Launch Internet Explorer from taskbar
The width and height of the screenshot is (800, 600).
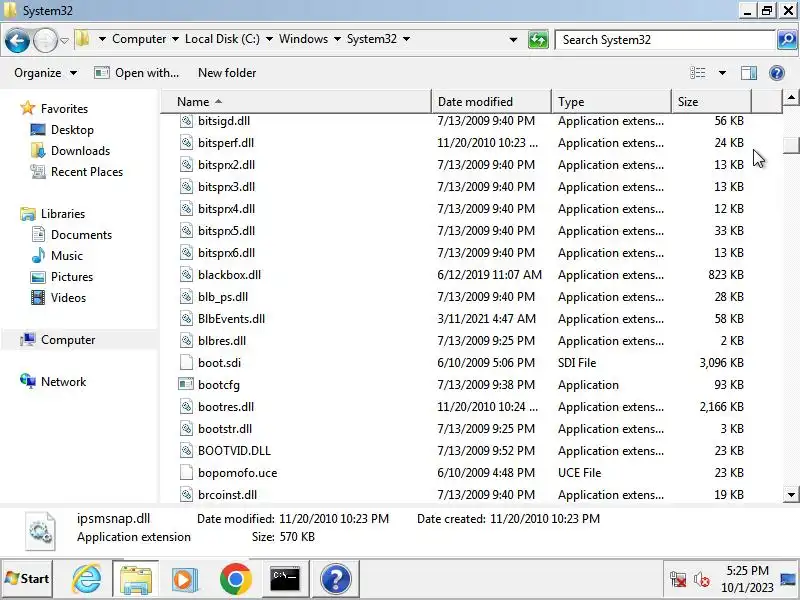(87, 579)
